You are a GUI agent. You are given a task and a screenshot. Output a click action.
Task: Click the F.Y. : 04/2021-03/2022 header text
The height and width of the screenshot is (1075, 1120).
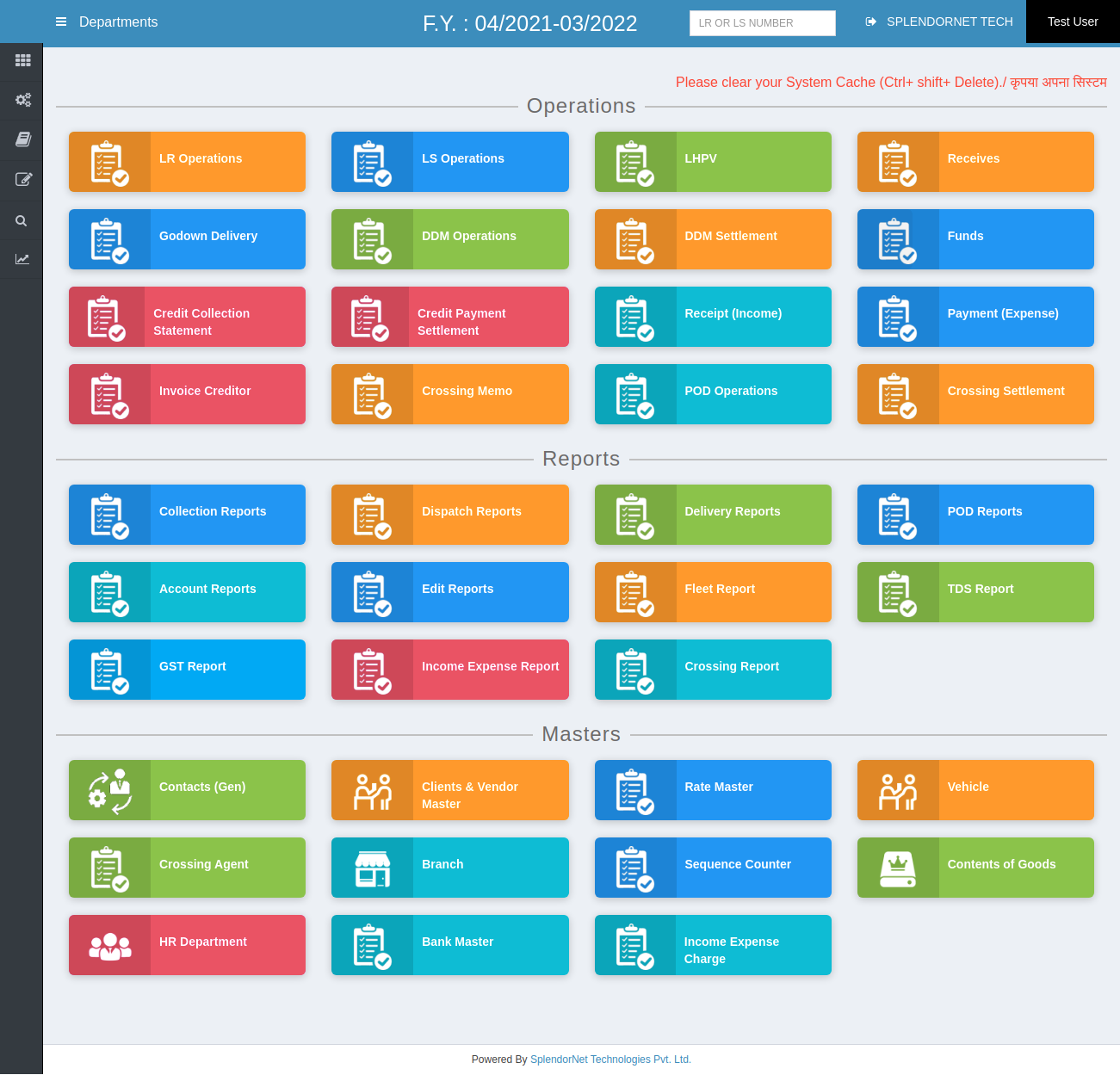pos(530,23)
